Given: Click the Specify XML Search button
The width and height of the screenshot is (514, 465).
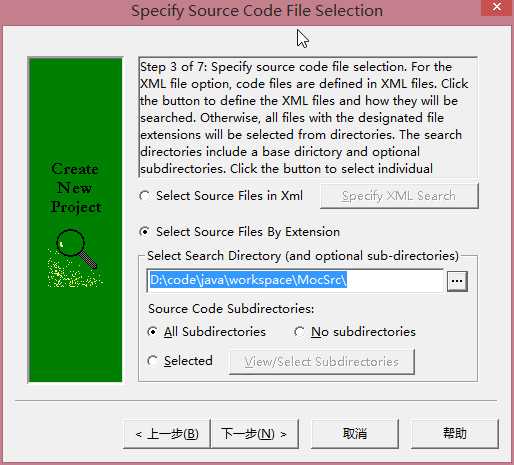Looking at the screenshot, I should tap(399, 196).
